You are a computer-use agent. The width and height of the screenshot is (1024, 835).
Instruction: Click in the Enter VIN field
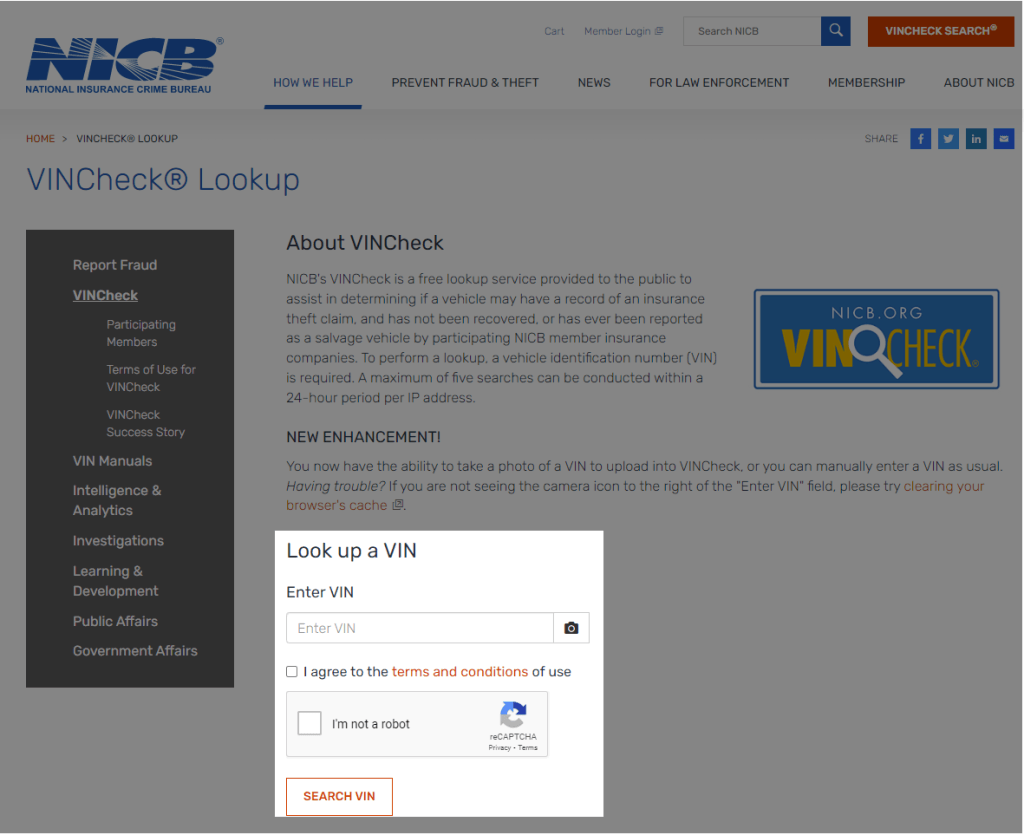[420, 628]
